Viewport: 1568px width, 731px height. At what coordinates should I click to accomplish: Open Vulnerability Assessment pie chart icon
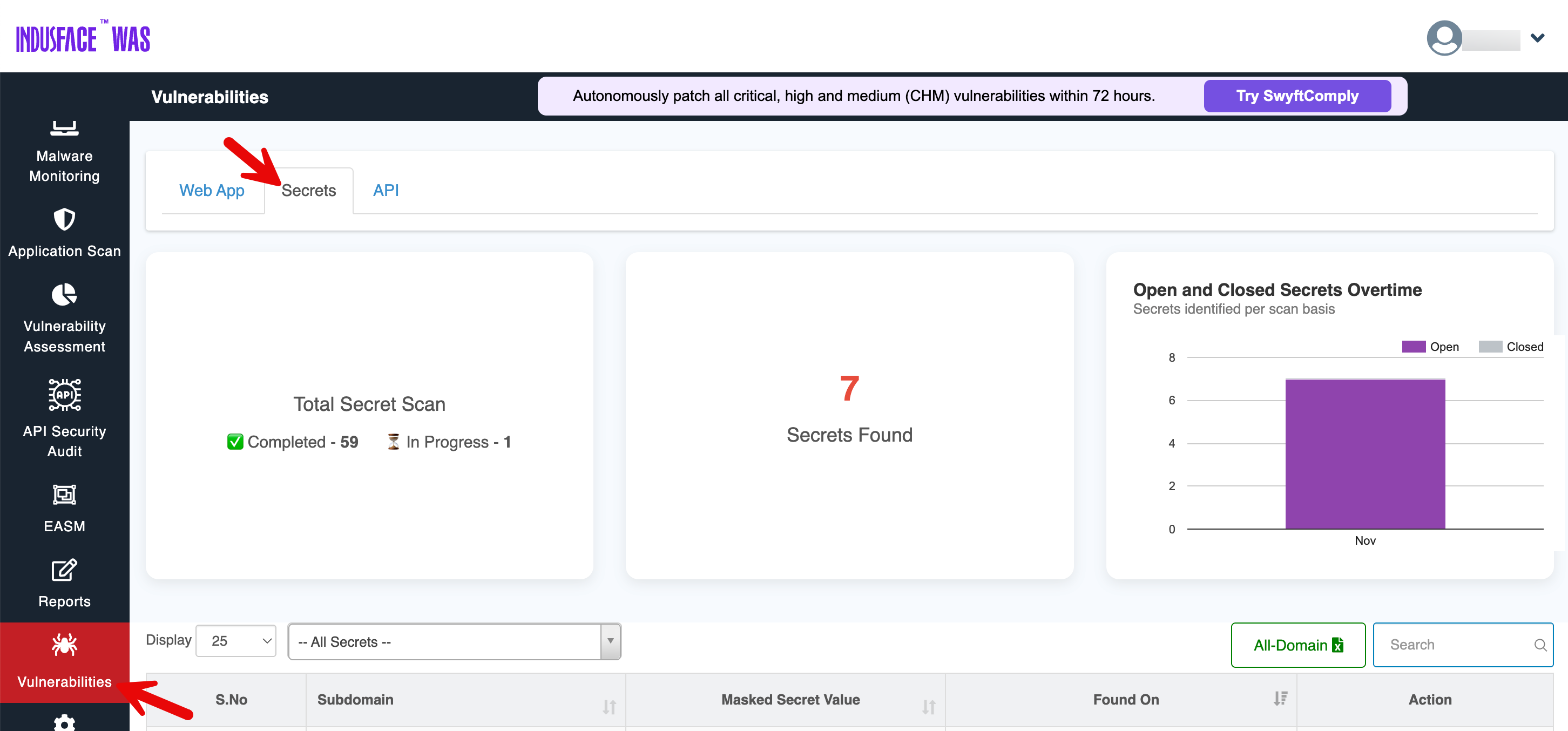[x=64, y=295]
